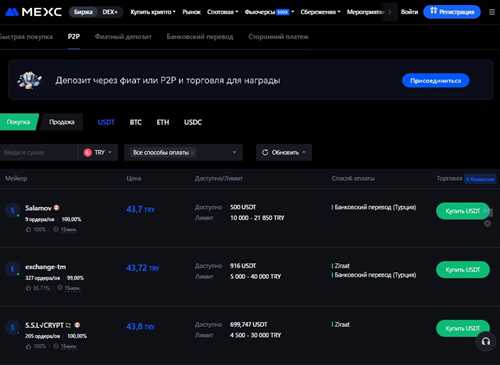The height and width of the screenshot is (365, 500).
Task: Click the Способ оплаты column header
Action: coord(353,179)
